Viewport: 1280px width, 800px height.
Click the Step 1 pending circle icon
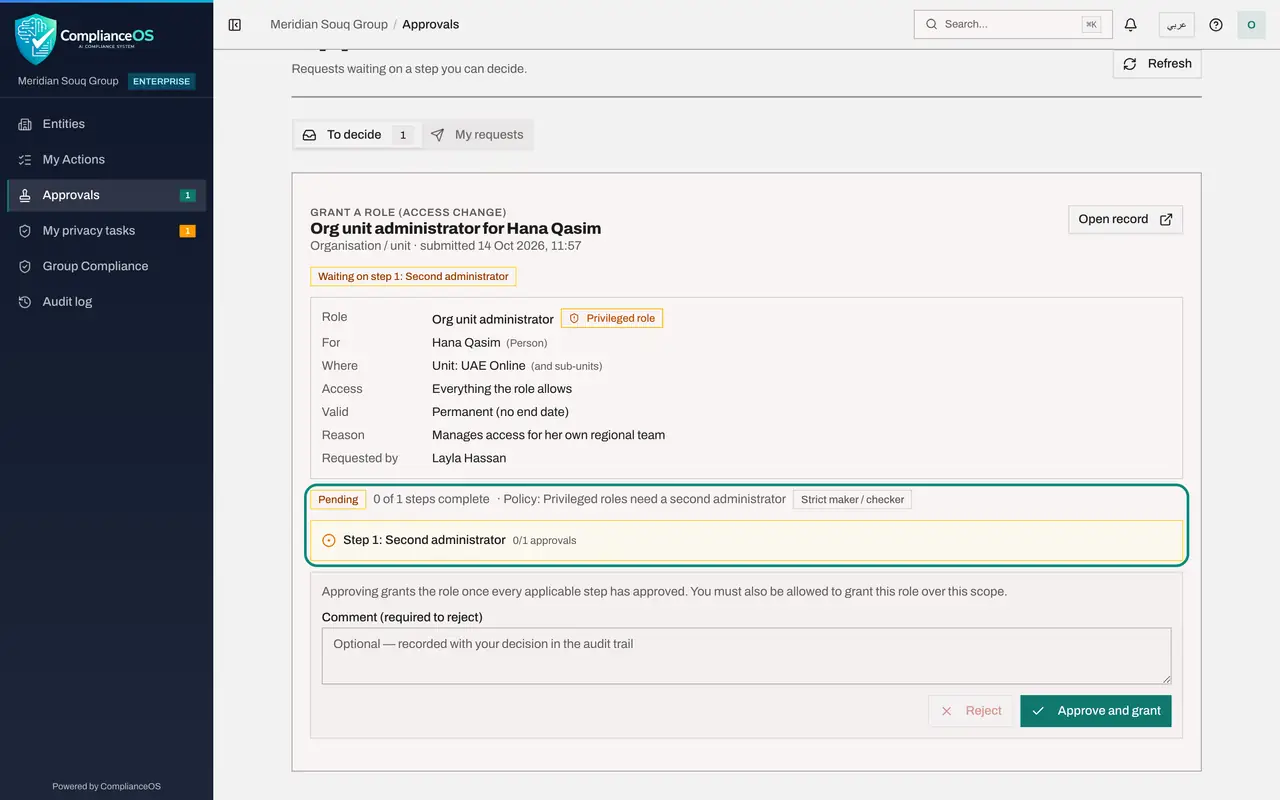[x=329, y=540]
